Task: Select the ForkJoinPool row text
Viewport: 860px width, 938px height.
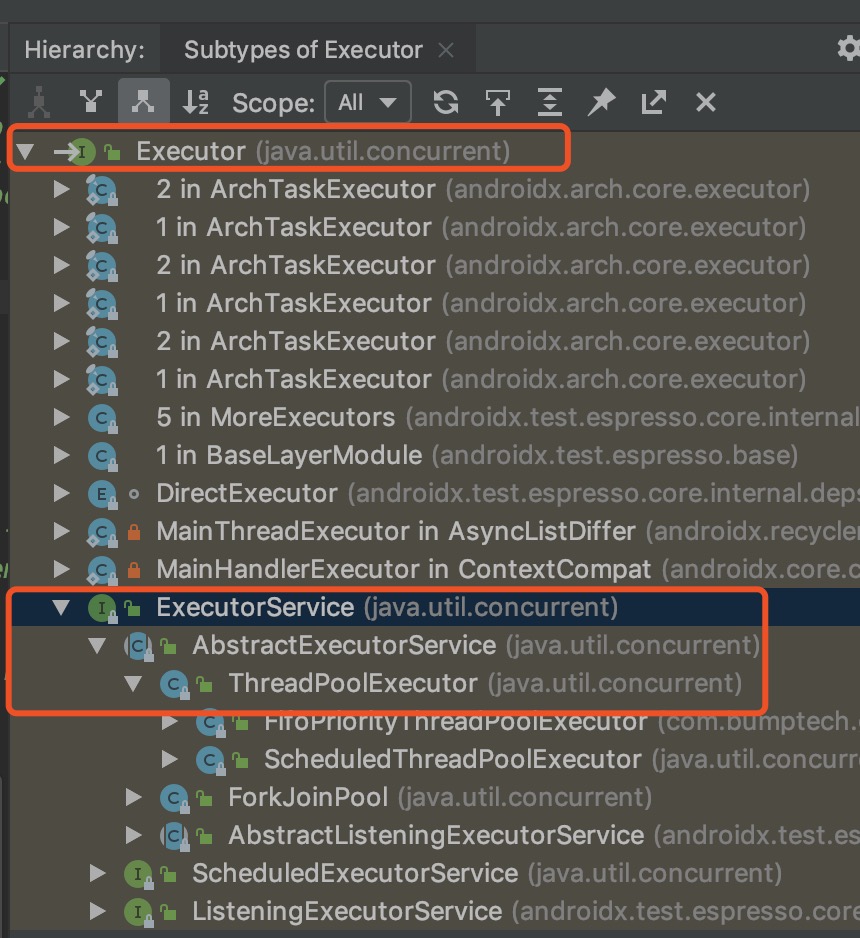Action: pos(440,797)
